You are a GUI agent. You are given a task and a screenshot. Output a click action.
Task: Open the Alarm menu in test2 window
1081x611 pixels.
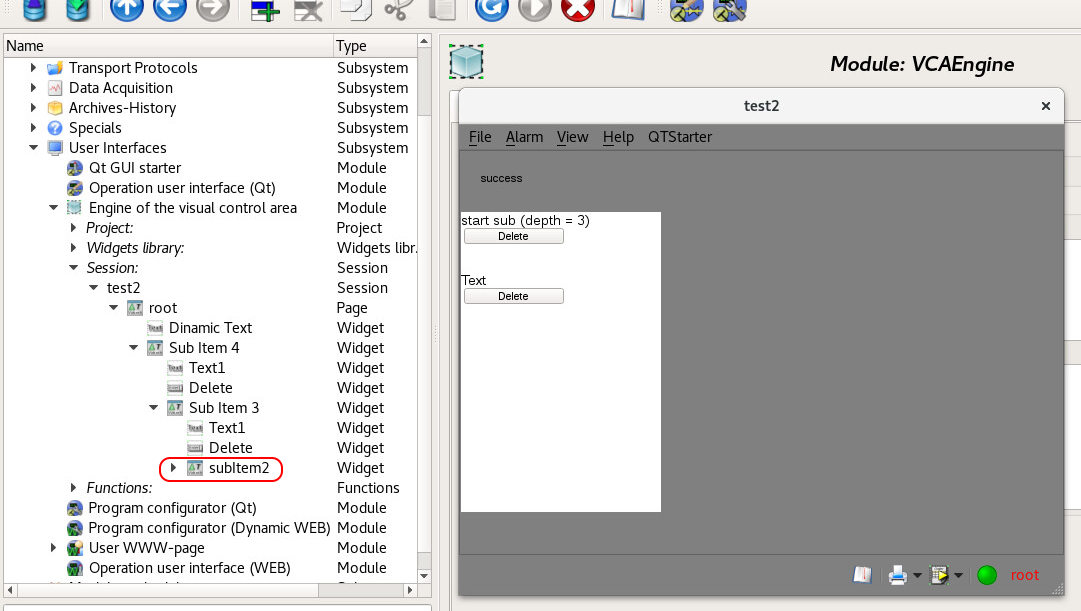click(x=524, y=137)
